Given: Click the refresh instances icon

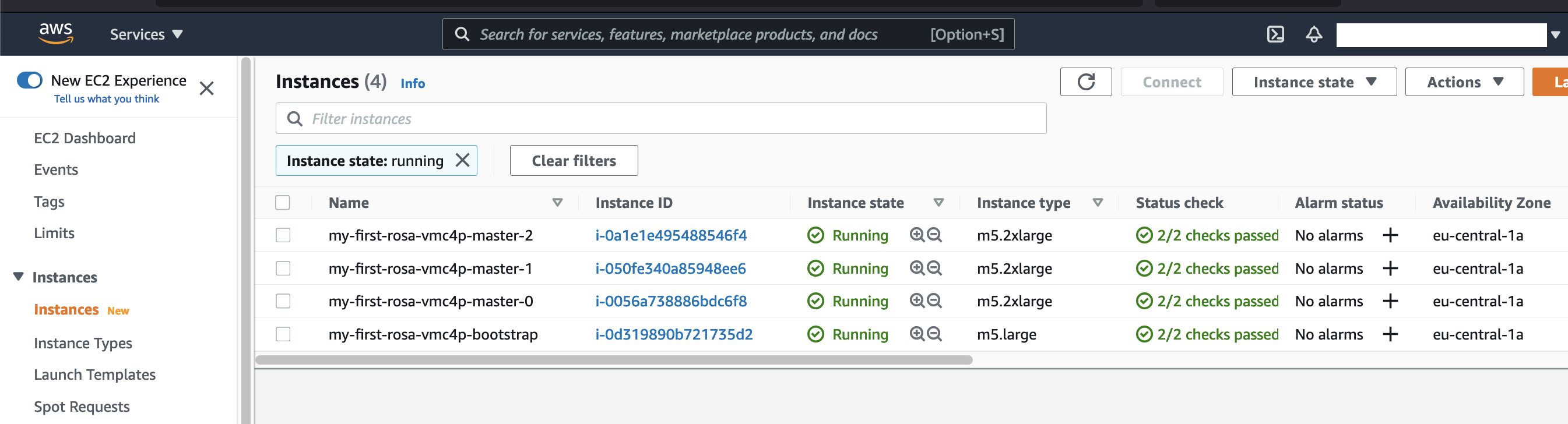Looking at the screenshot, I should [1085, 82].
